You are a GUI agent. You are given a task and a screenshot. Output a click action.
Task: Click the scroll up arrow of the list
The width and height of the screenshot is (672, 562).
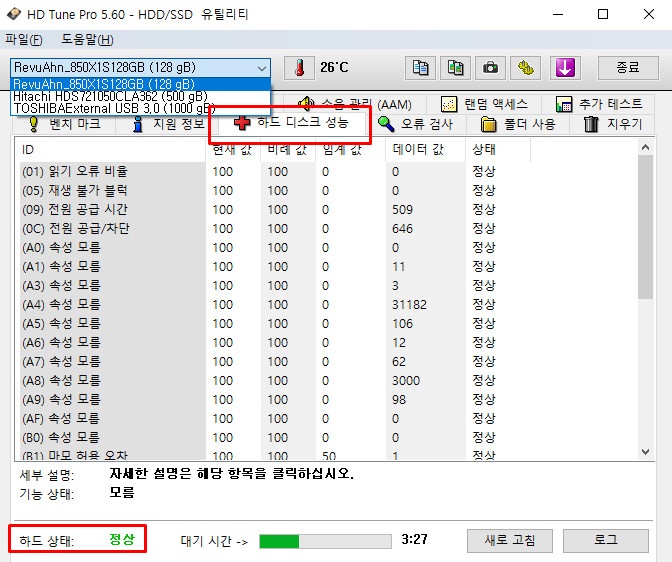(645, 147)
